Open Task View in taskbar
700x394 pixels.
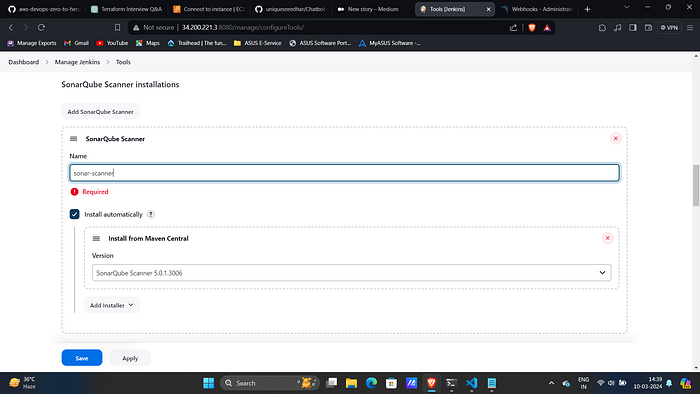coord(331,383)
